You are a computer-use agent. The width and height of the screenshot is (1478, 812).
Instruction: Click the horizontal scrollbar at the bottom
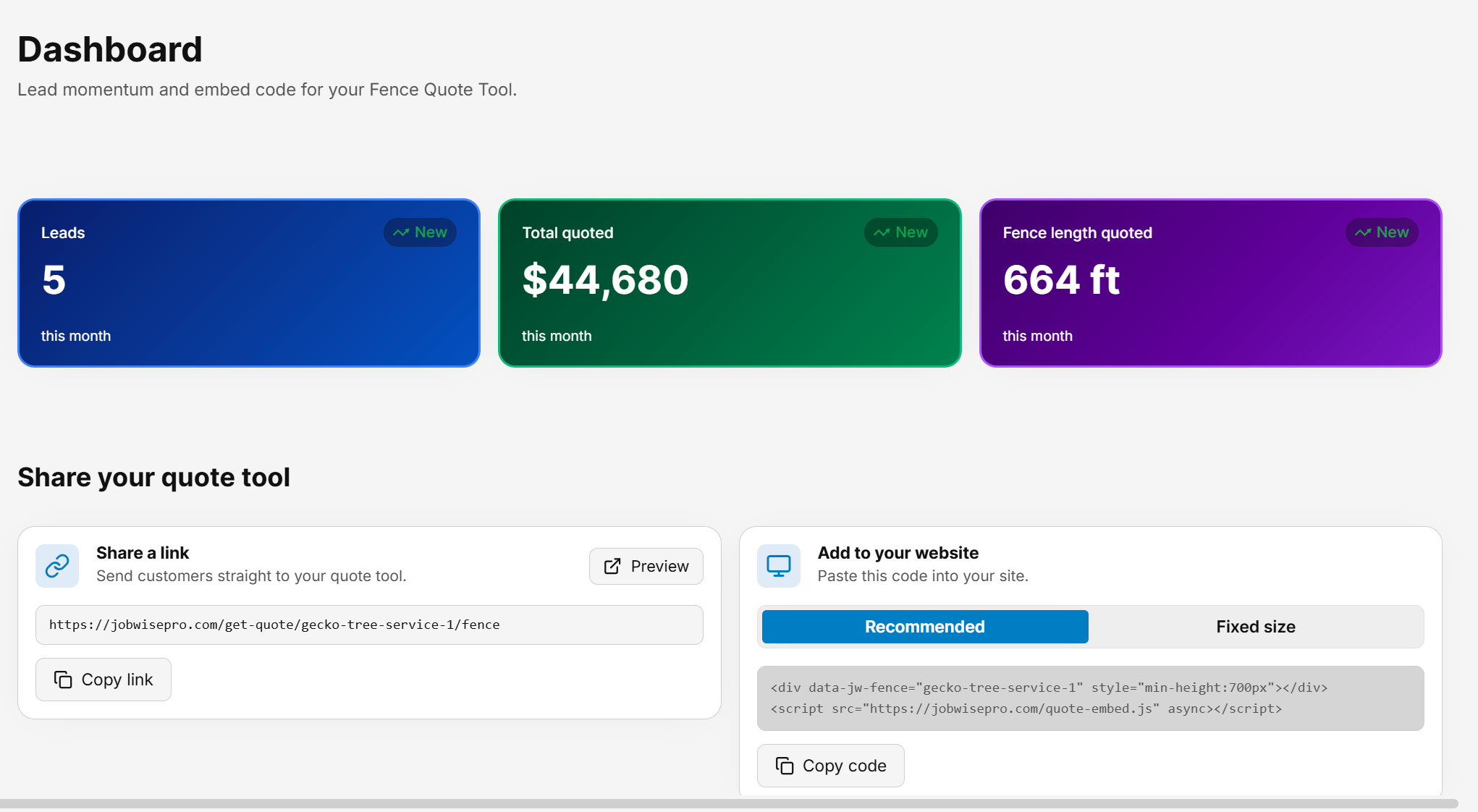click(729, 803)
